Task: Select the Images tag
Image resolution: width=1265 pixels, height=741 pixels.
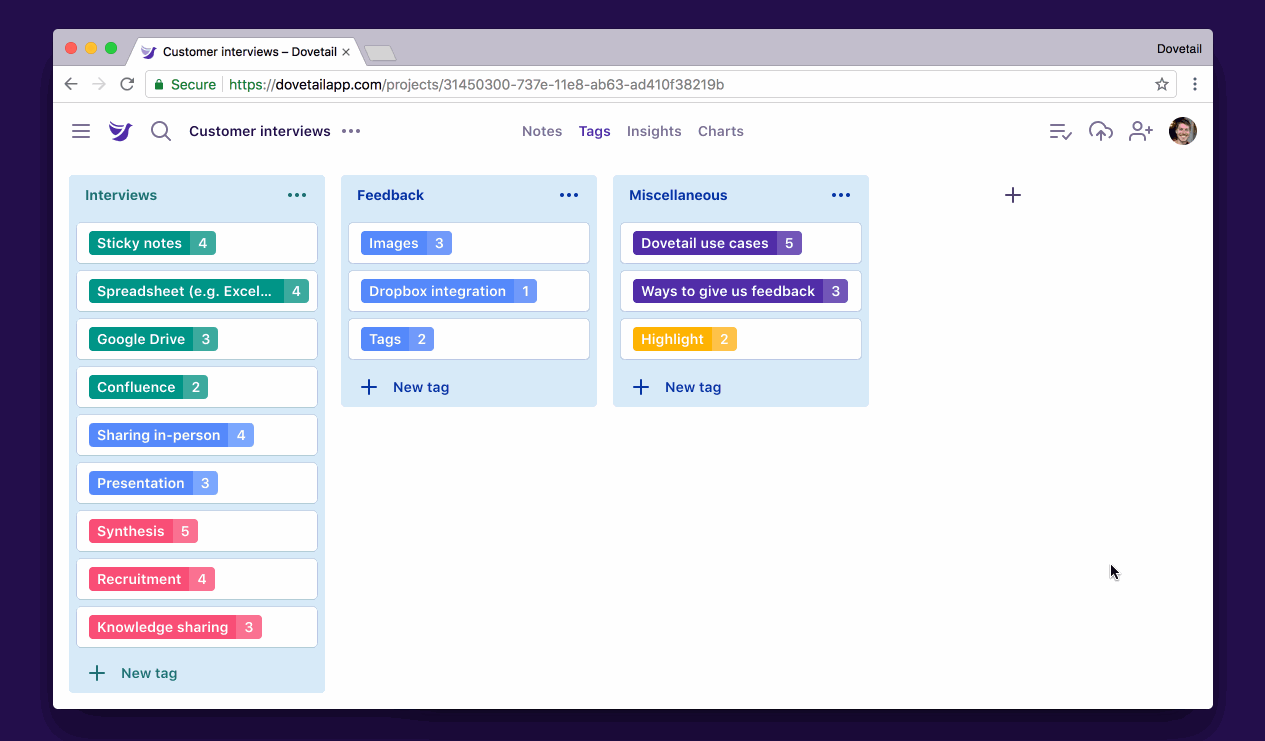Action: coord(406,243)
